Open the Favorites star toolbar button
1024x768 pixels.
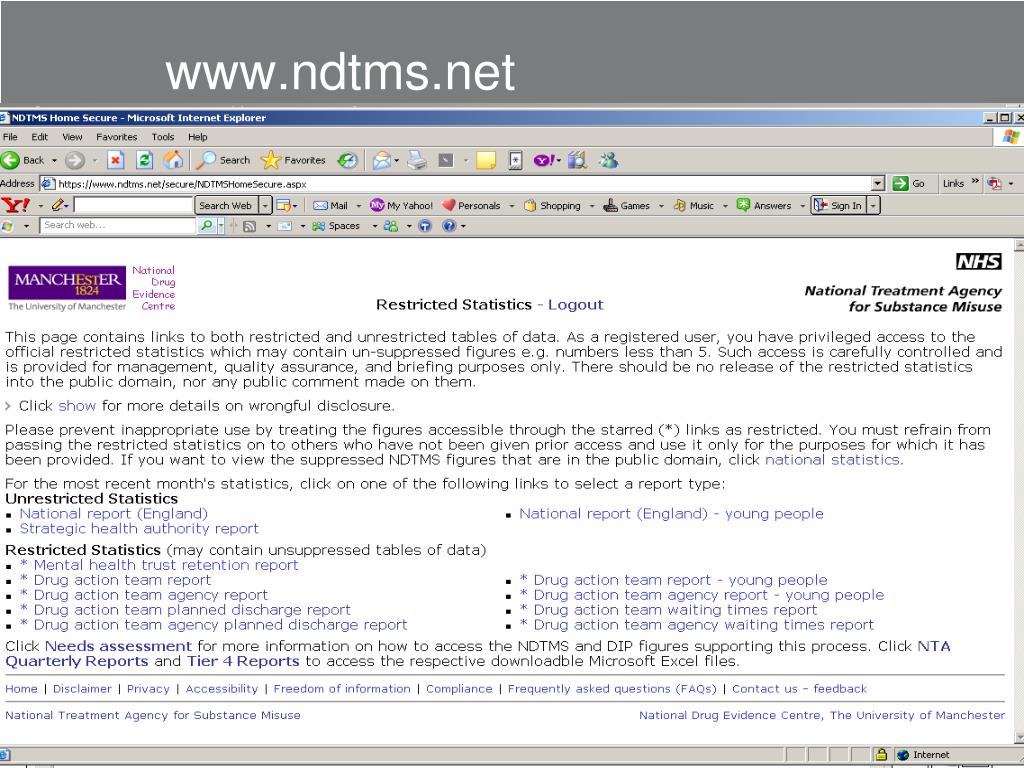click(293, 161)
